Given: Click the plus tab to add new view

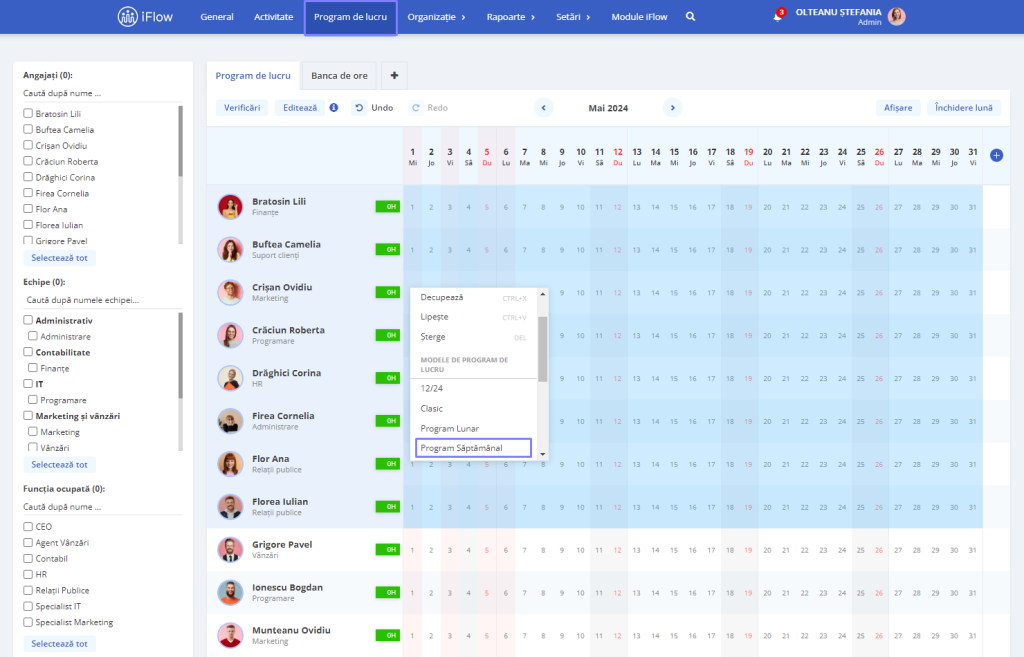Looking at the screenshot, I should 394,75.
